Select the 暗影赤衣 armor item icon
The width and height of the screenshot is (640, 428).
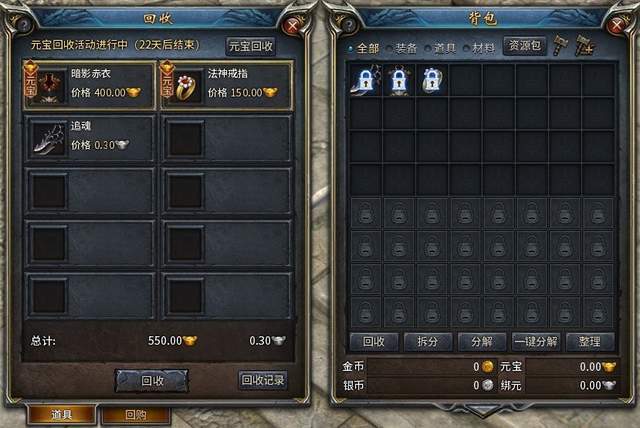tap(50, 86)
